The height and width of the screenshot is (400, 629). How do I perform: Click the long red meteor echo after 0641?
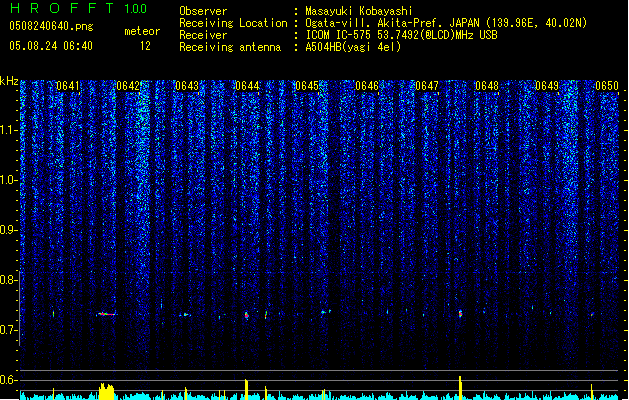[x=106, y=314]
